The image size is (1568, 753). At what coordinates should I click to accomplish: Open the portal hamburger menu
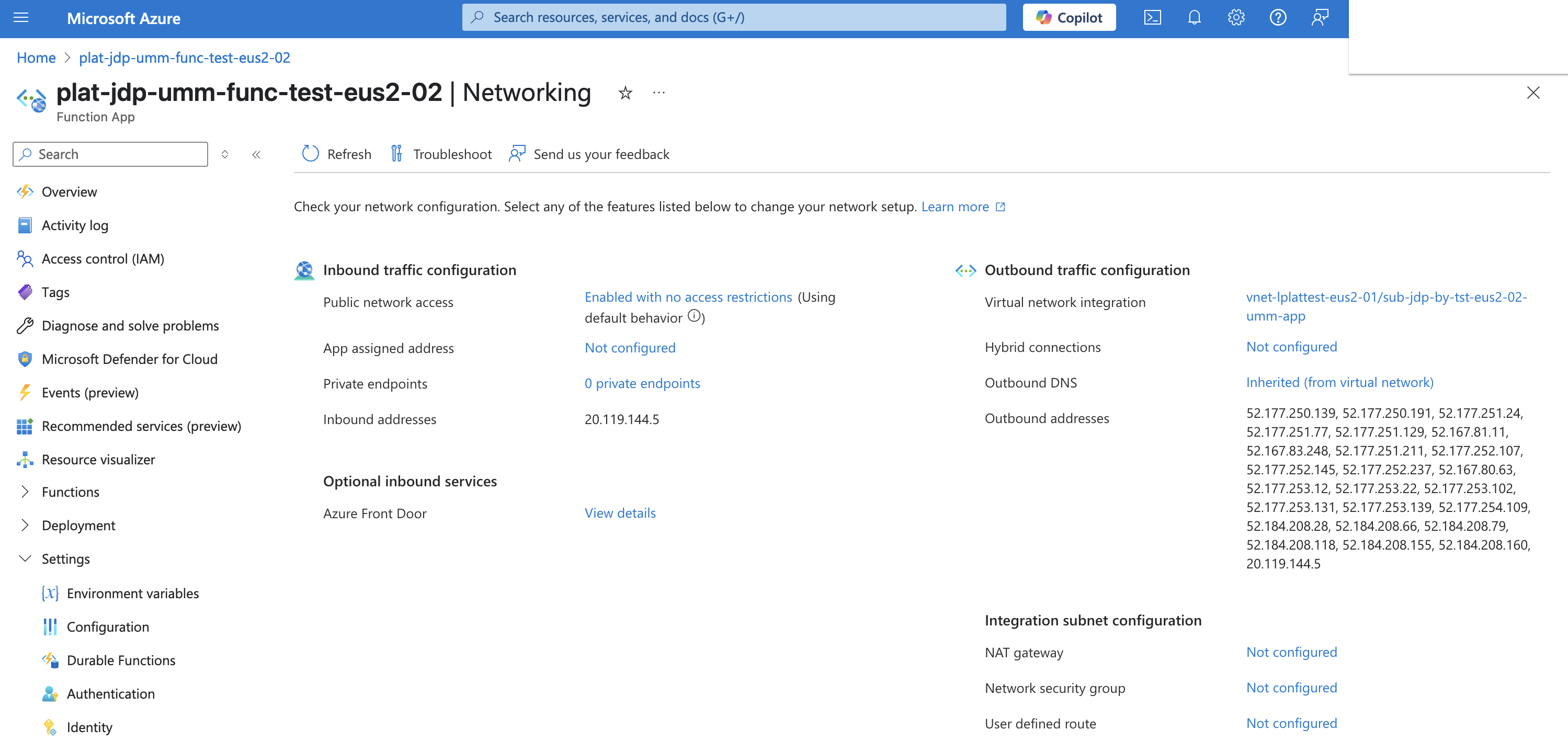[x=21, y=18]
